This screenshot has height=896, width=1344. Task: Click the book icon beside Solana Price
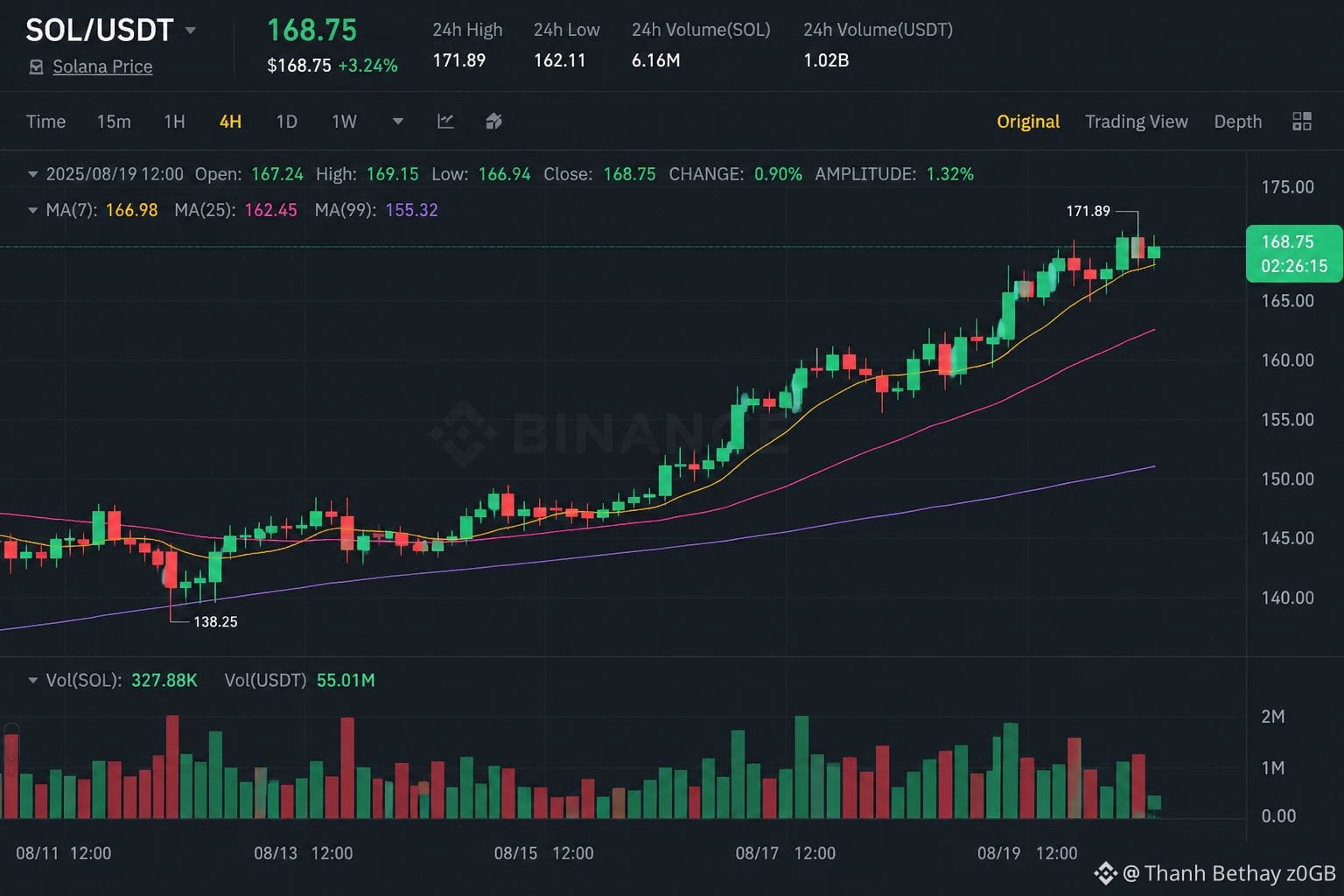[36, 66]
